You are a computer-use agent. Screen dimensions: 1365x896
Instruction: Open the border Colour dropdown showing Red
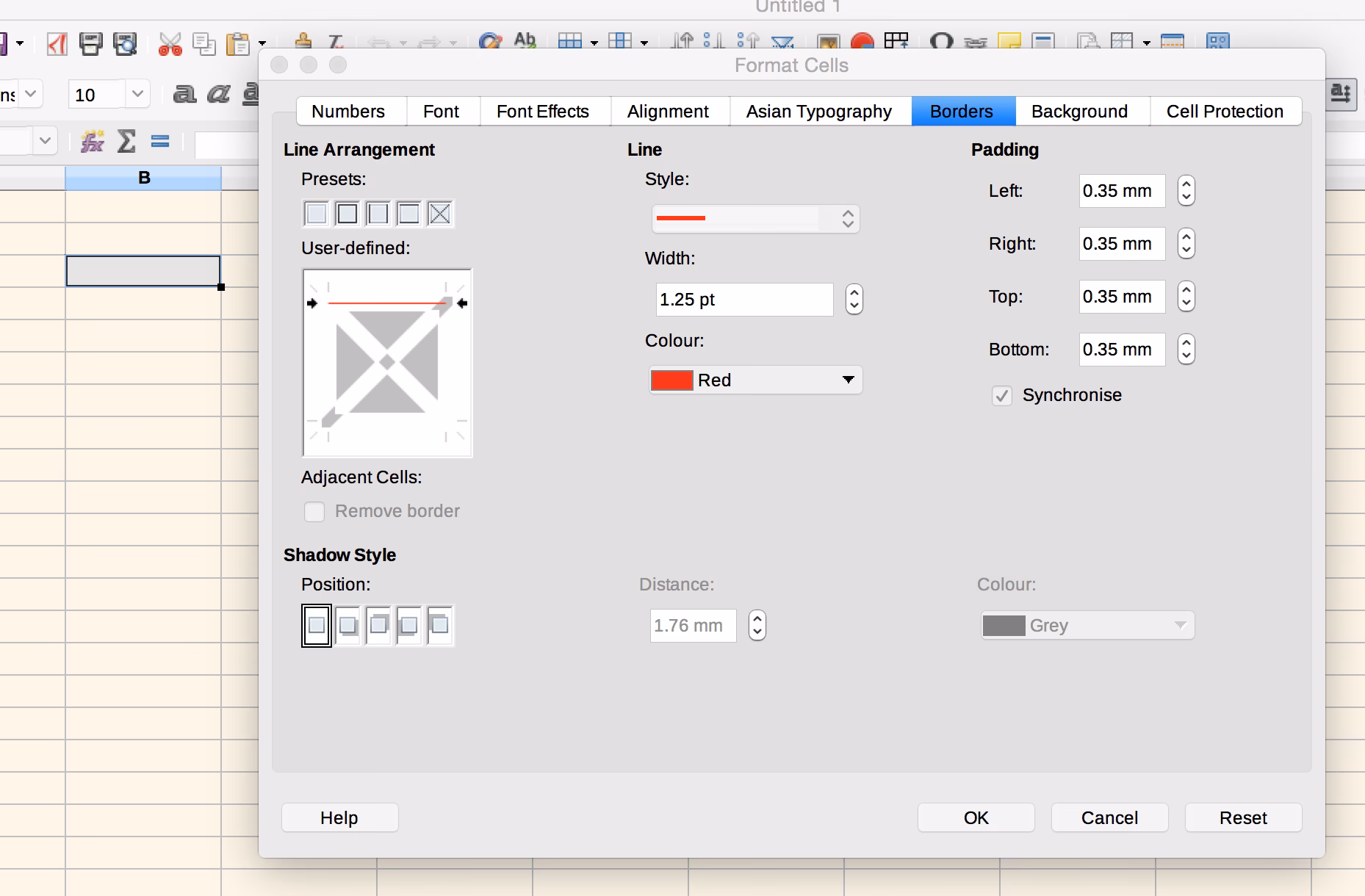click(x=755, y=380)
